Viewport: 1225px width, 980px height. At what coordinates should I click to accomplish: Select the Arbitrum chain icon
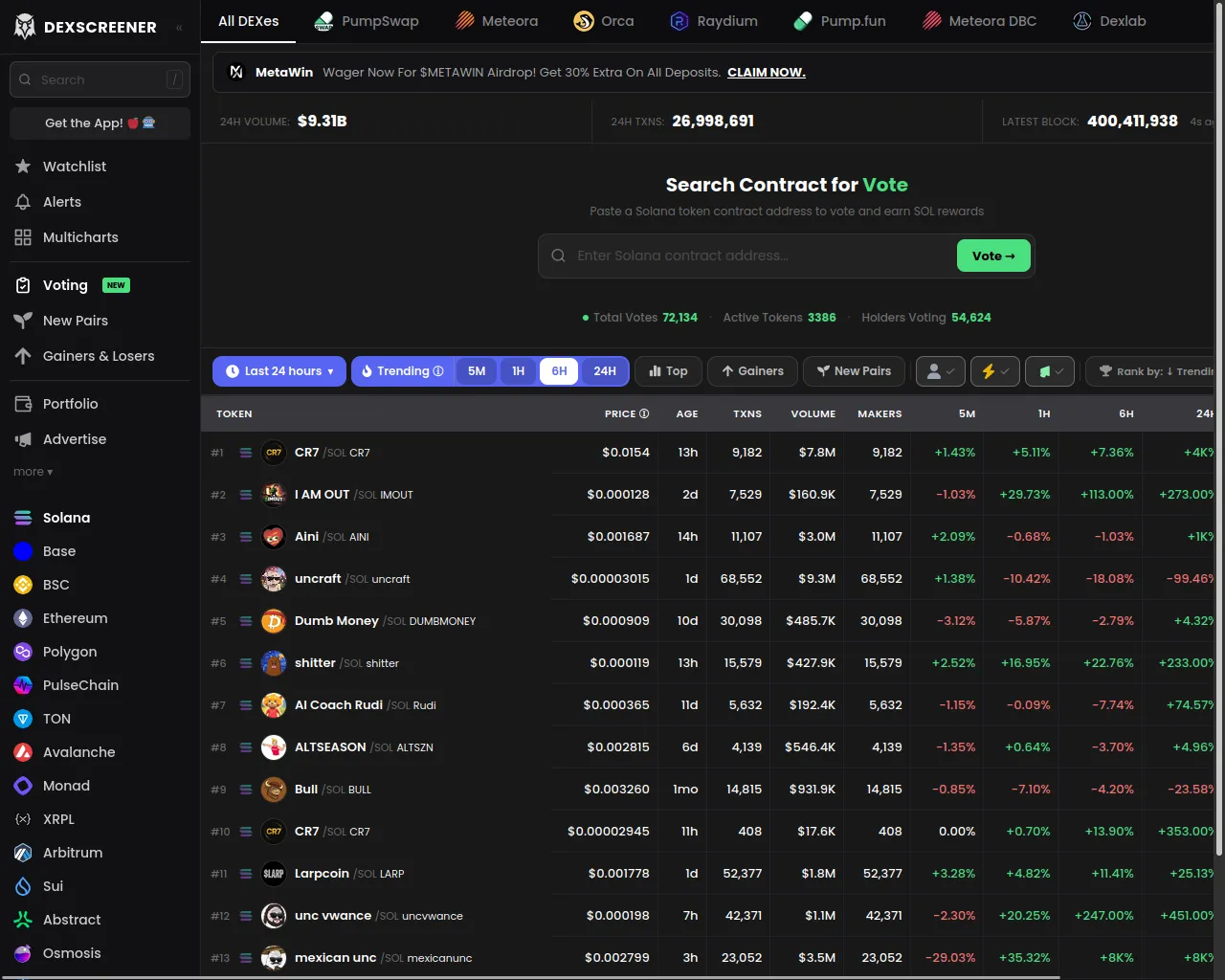coord(23,853)
